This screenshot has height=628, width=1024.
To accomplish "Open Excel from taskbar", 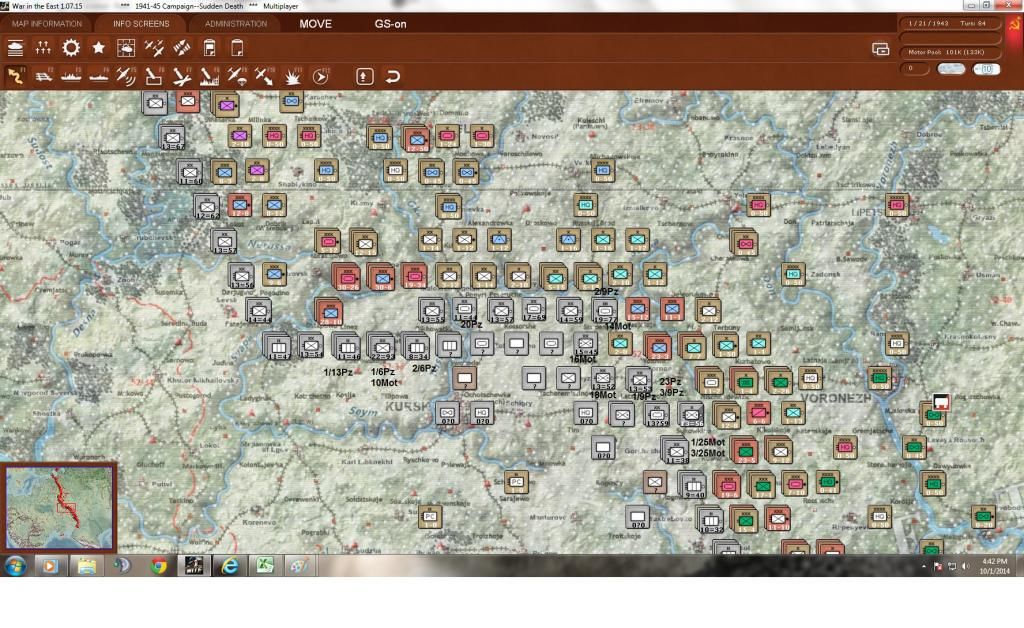I will [264, 565].
